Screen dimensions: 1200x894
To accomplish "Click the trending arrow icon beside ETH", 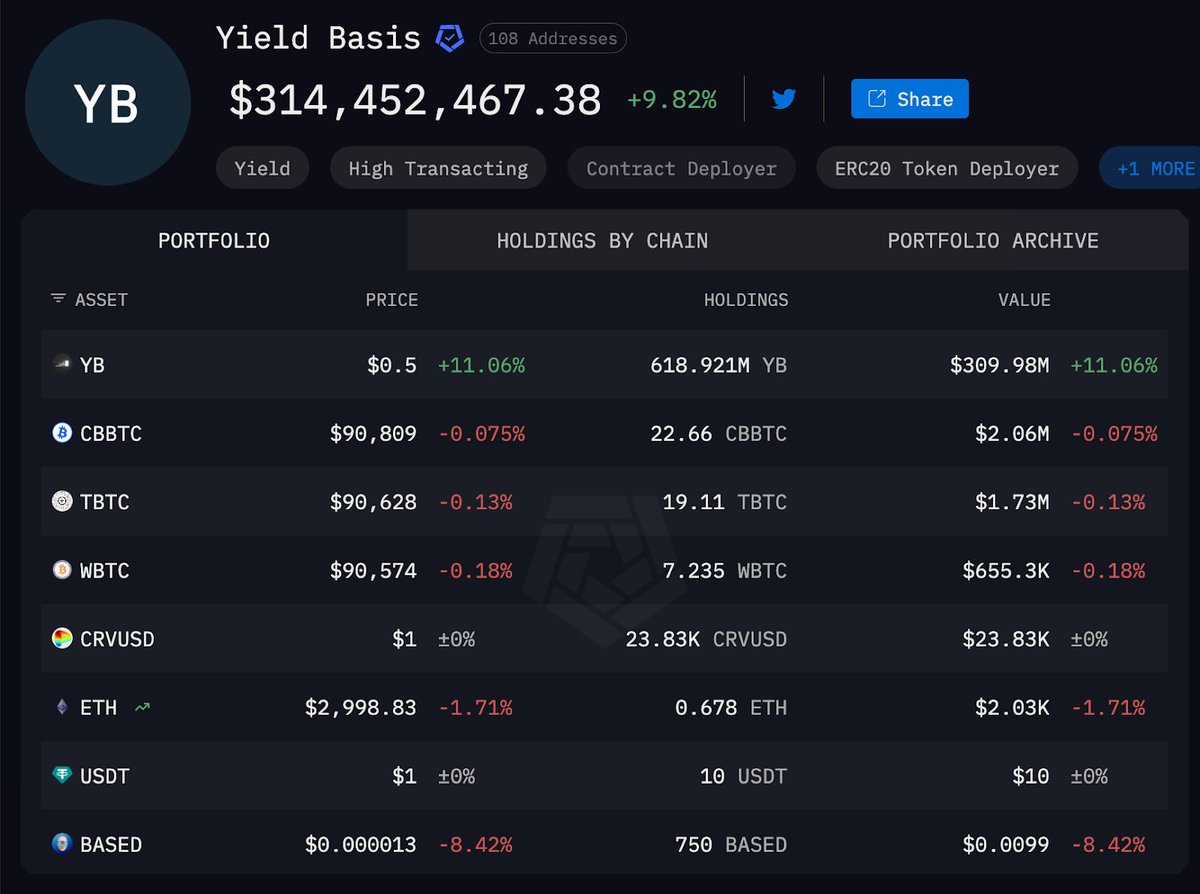I will (142, 708).
